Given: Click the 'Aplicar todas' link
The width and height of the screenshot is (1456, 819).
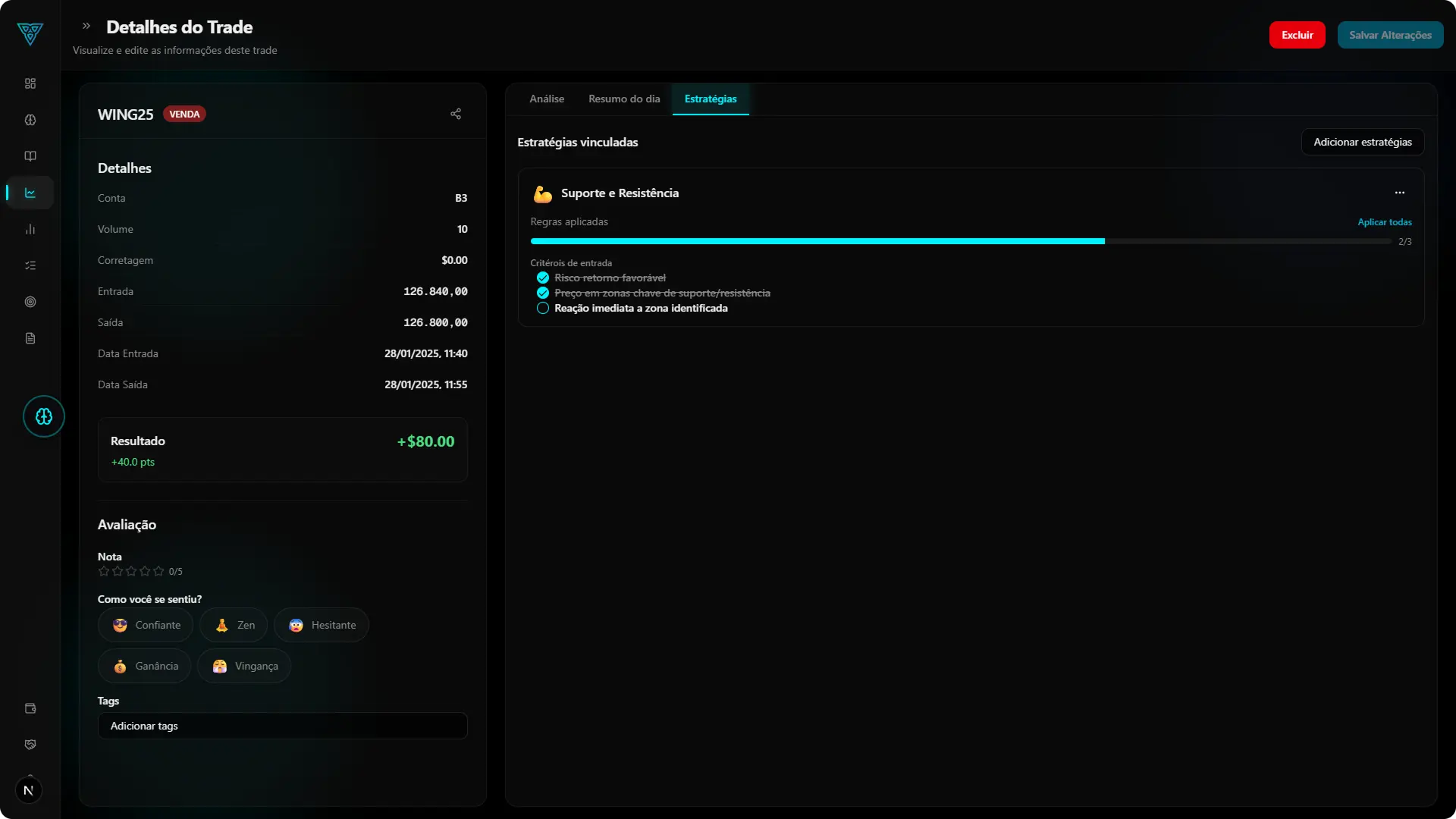Looking at the screenshot, I should [1384, 221].
